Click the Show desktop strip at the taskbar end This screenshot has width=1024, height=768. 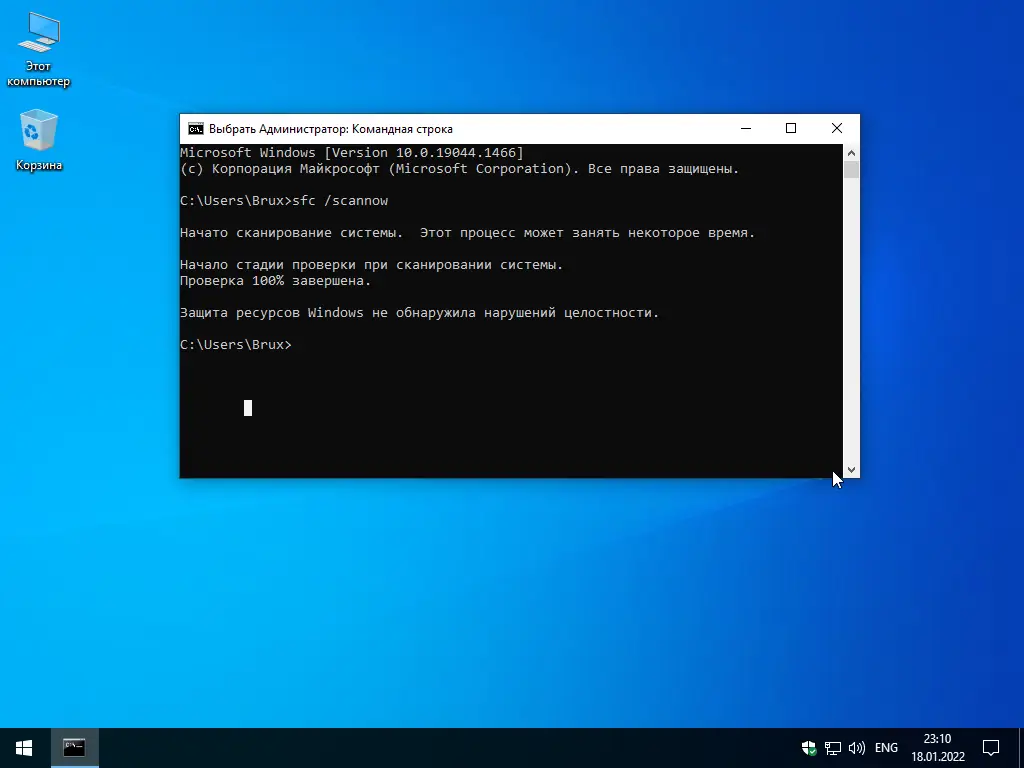coord(1021,748)
